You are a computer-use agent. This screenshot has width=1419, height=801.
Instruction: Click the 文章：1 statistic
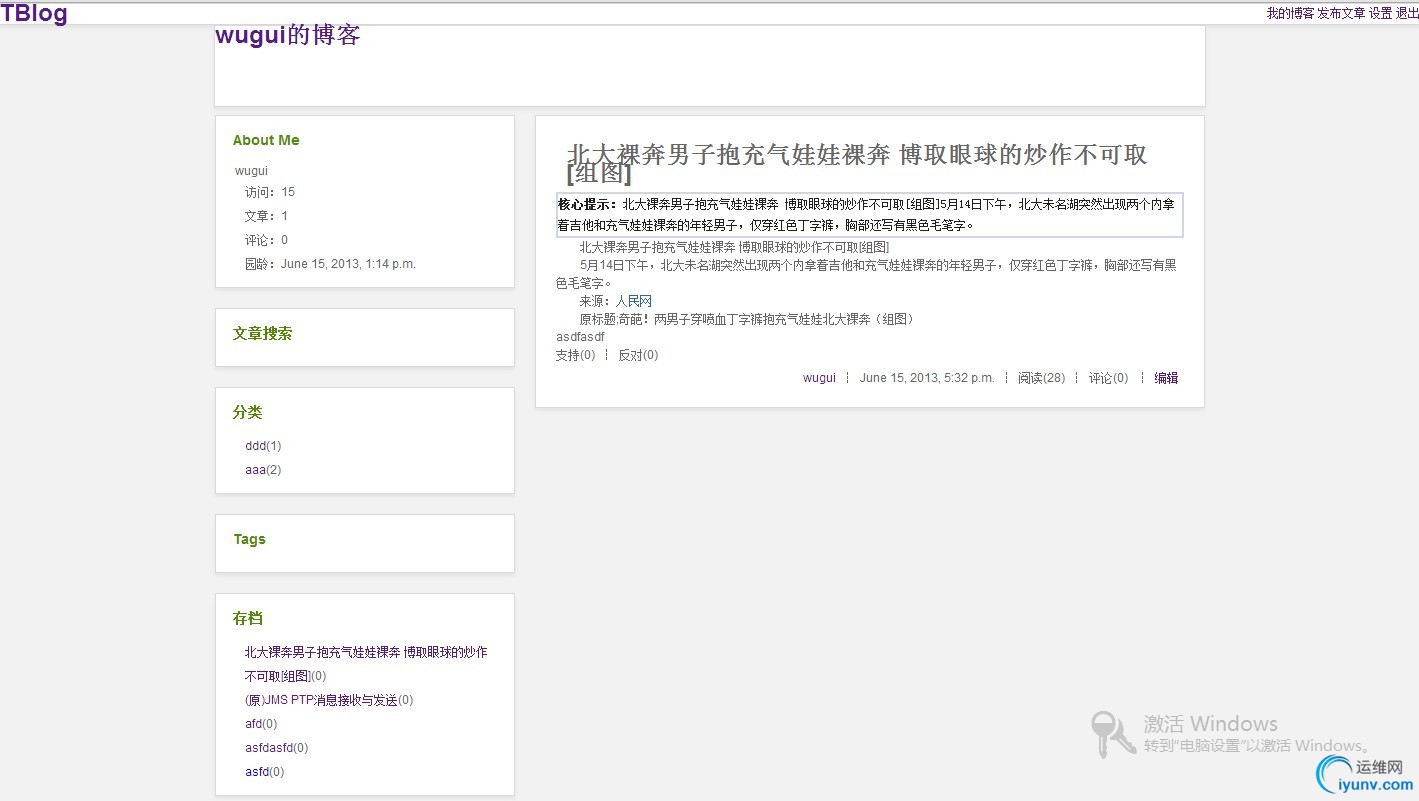[267, 216]
